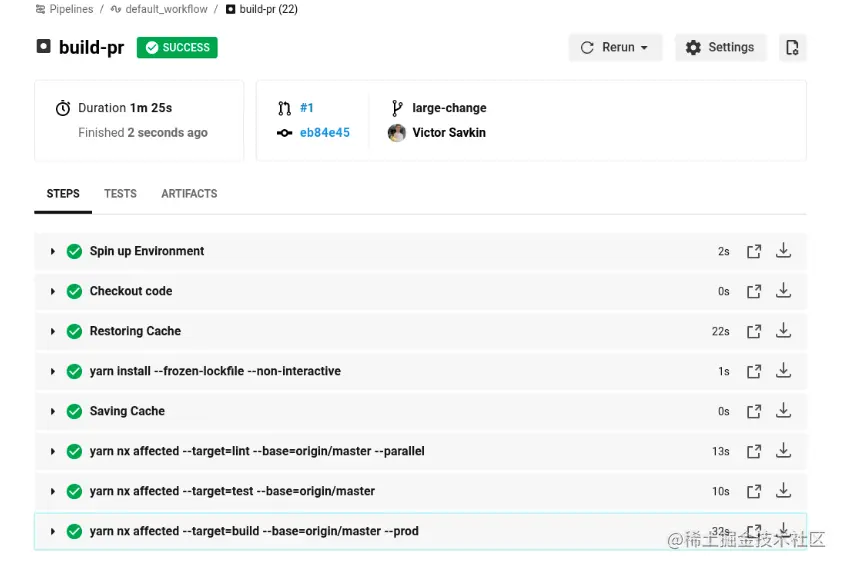The height and width of the screenshot is (567, 843).
Task: Click Victor Savkin's avatar
Action: pyautogui.click(x=397, y=133)
